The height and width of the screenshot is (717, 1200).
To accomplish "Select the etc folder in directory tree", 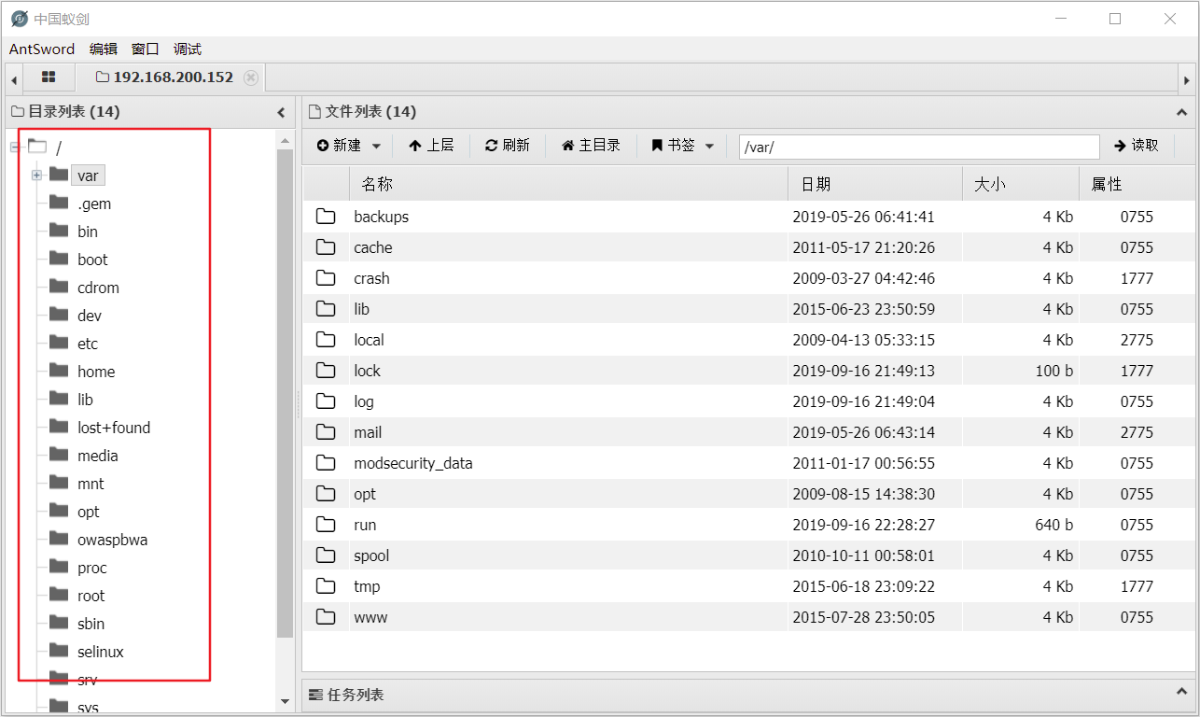I will tap(88, 344).
